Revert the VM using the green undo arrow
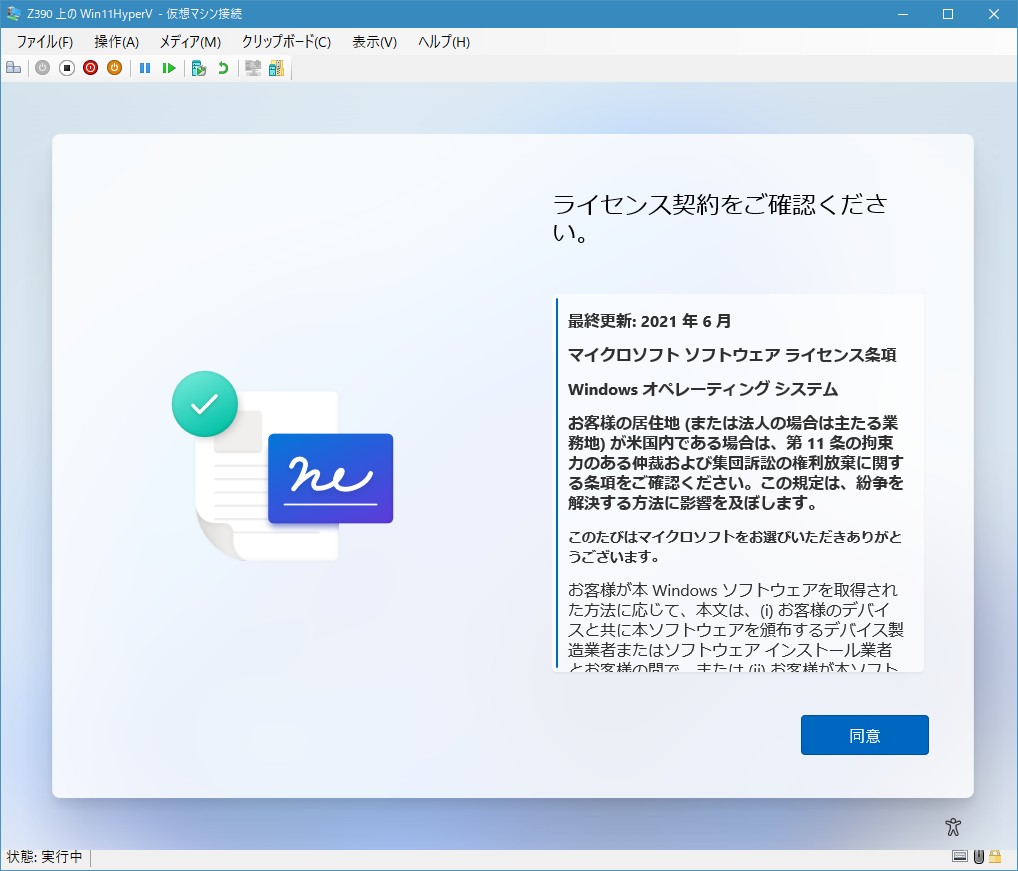This screenshot has width=1018, height=871. pyautogui.click(x=223, y=67)
